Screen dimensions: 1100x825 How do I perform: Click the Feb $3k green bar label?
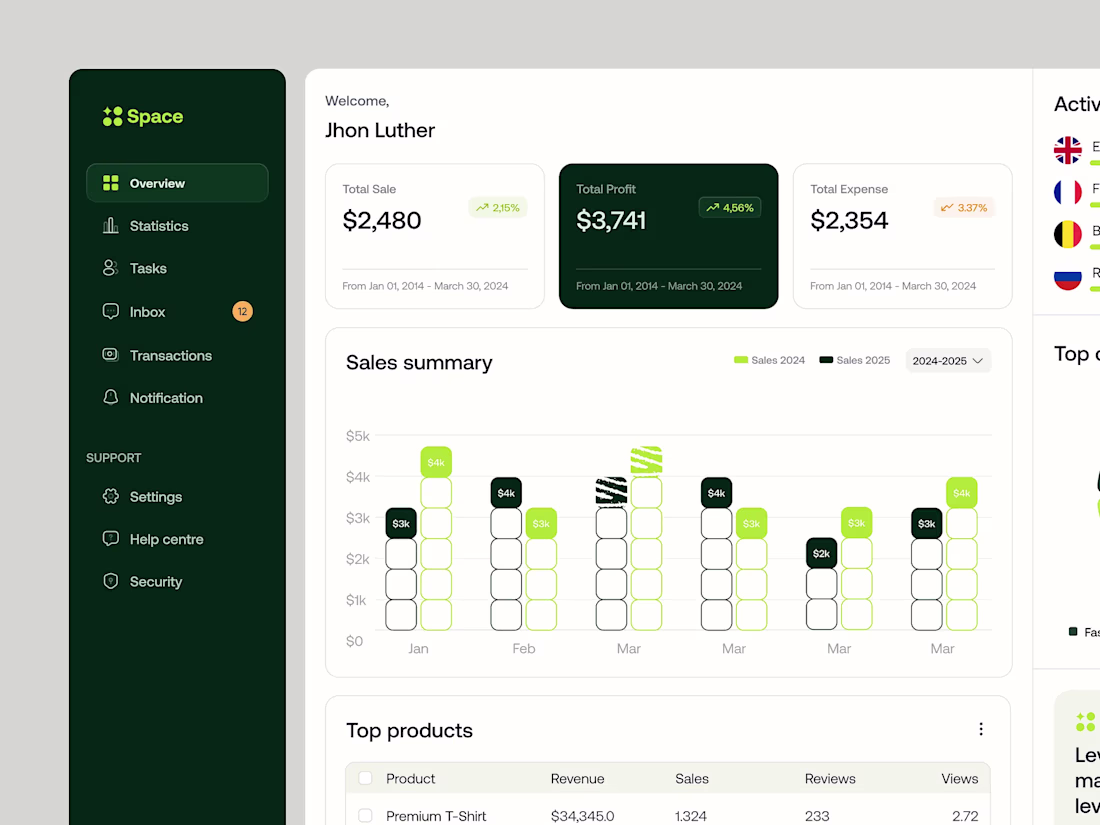(542, 523)
